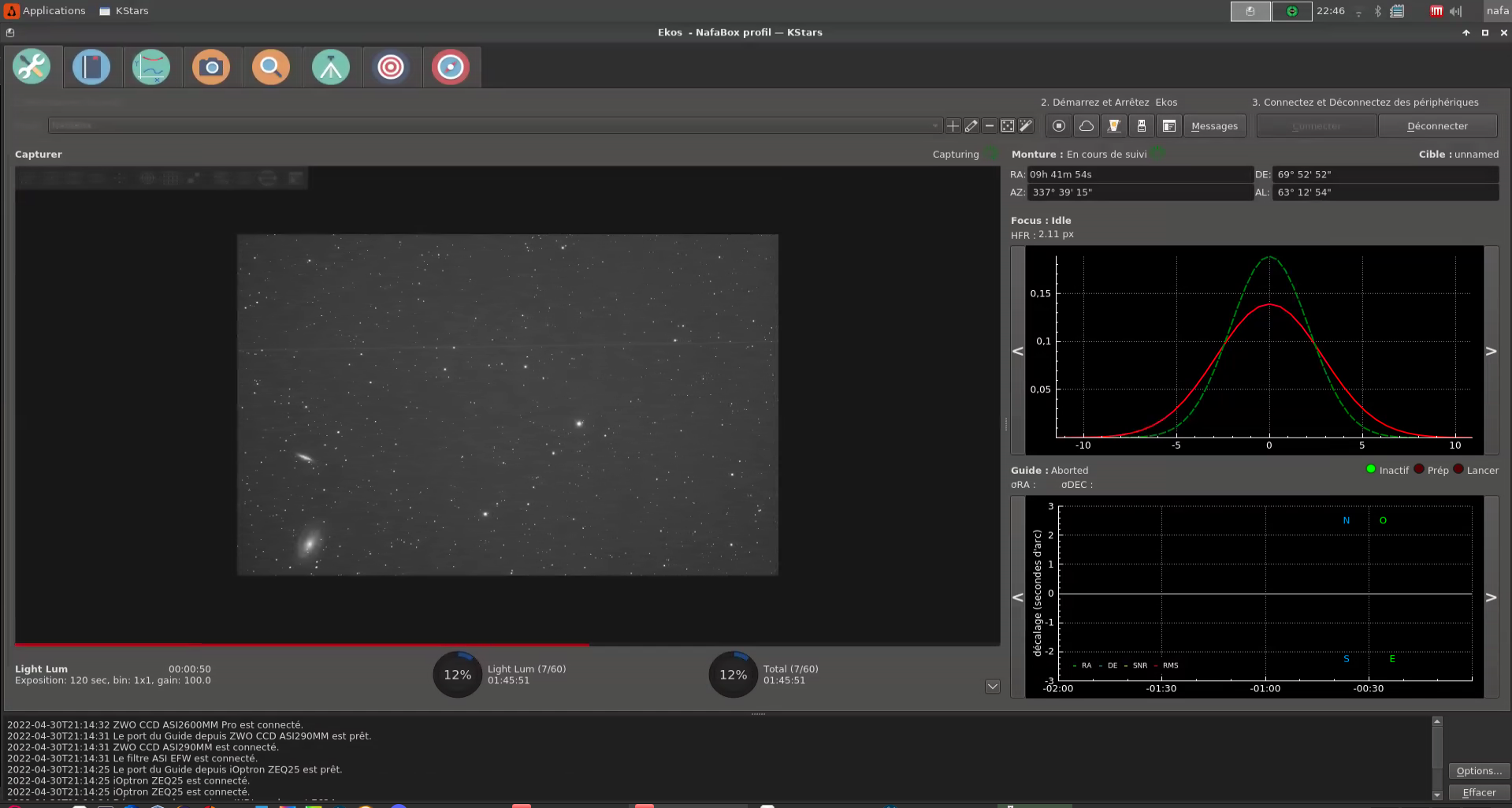
Task: Click right arrow beside the focus graph
Action: tap(1491, 352)
